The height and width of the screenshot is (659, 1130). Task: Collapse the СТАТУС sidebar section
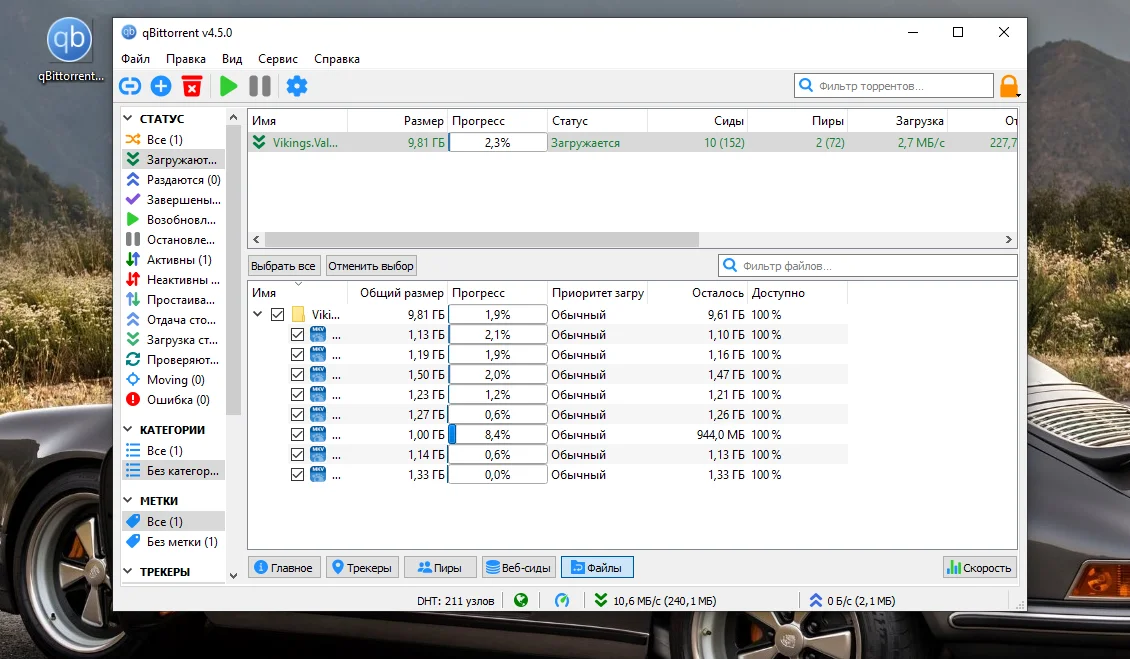(129, 119)
